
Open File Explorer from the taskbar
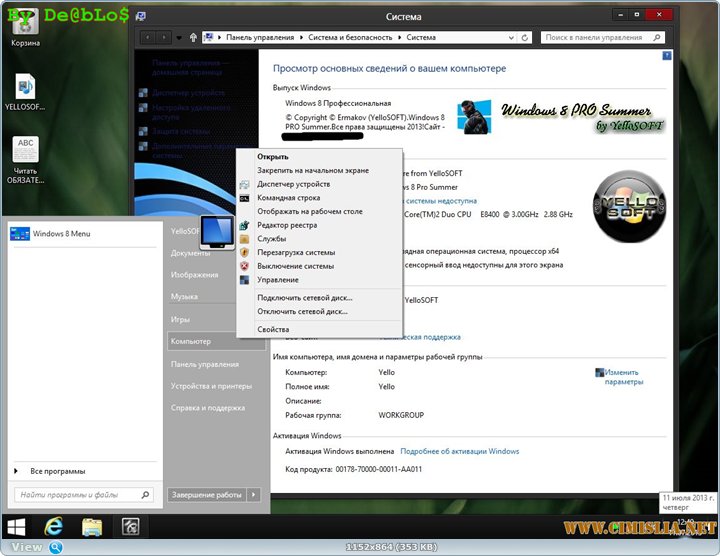(x=92, y=526)
